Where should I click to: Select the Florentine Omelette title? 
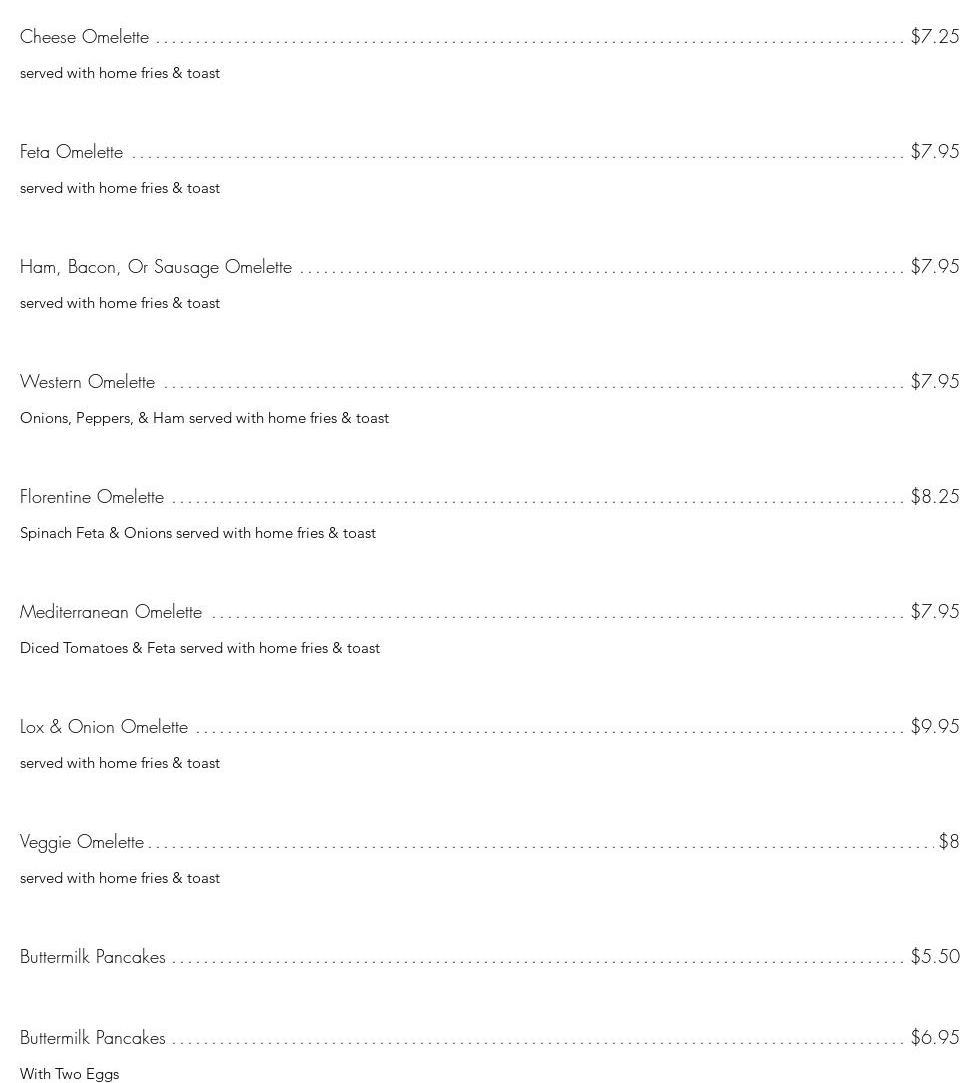(x=92, y=497)
